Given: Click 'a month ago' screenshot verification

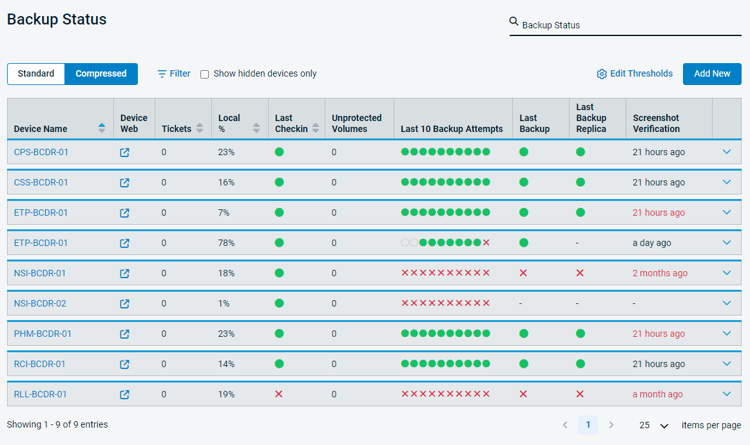Looking at the screenshot, I should pyautogui.click(x=657, y=394).
